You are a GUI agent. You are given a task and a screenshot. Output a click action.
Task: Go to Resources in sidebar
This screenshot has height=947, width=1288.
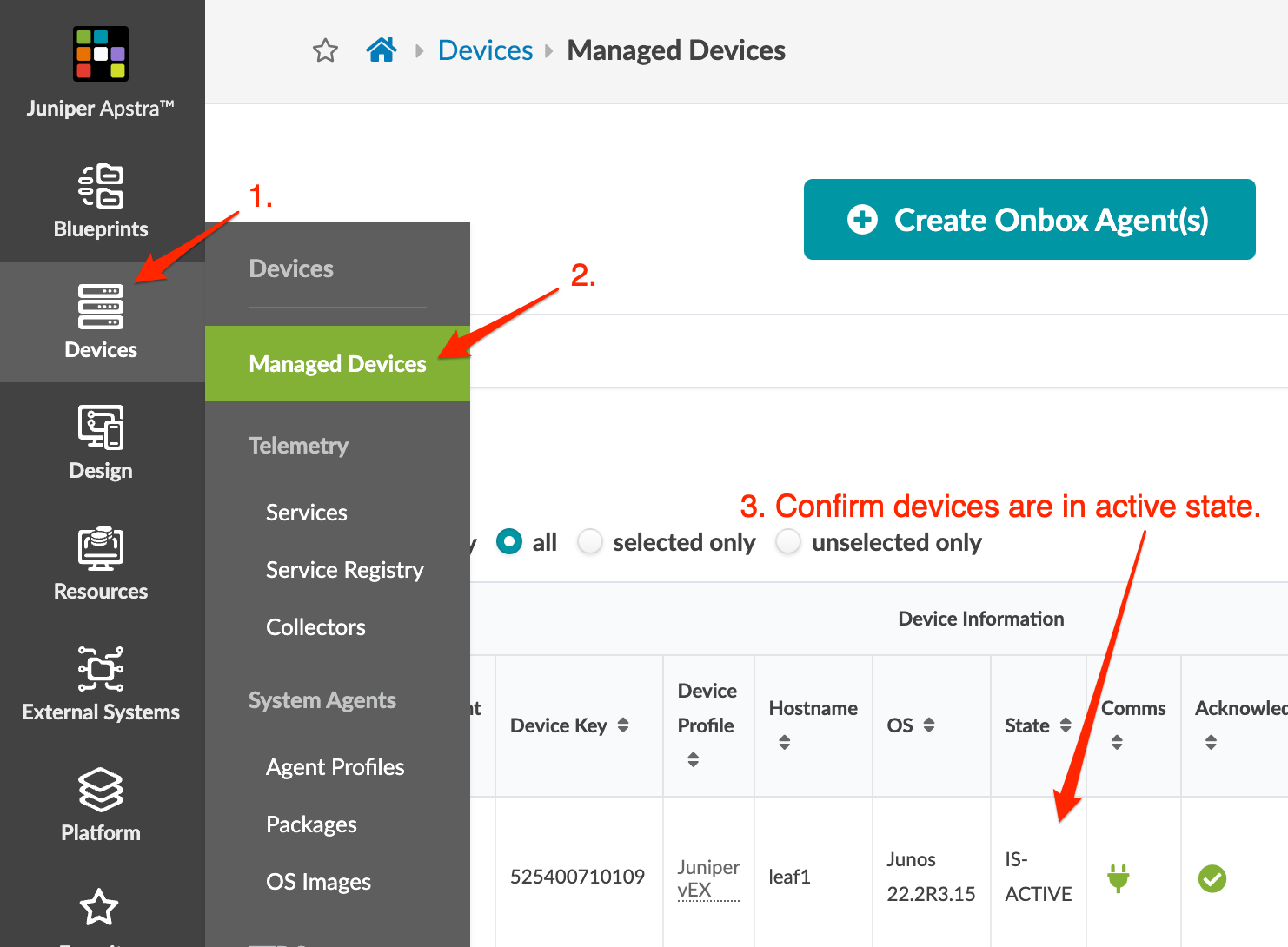[x=101, y=548]
